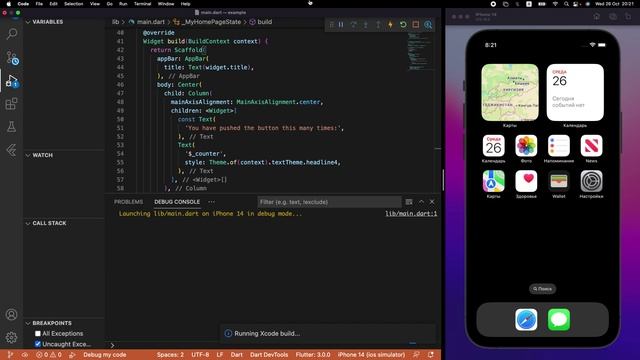Open Search in the activity bar

pyautogui.click(x=12, y=34)
